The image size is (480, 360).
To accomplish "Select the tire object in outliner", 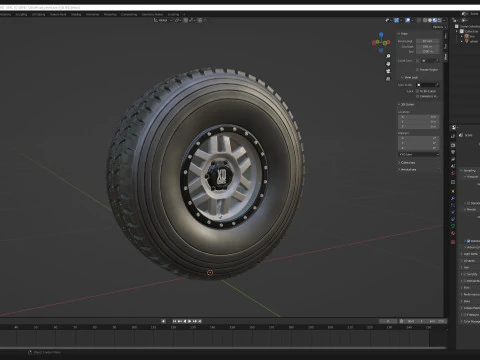I will click(472, 36).
